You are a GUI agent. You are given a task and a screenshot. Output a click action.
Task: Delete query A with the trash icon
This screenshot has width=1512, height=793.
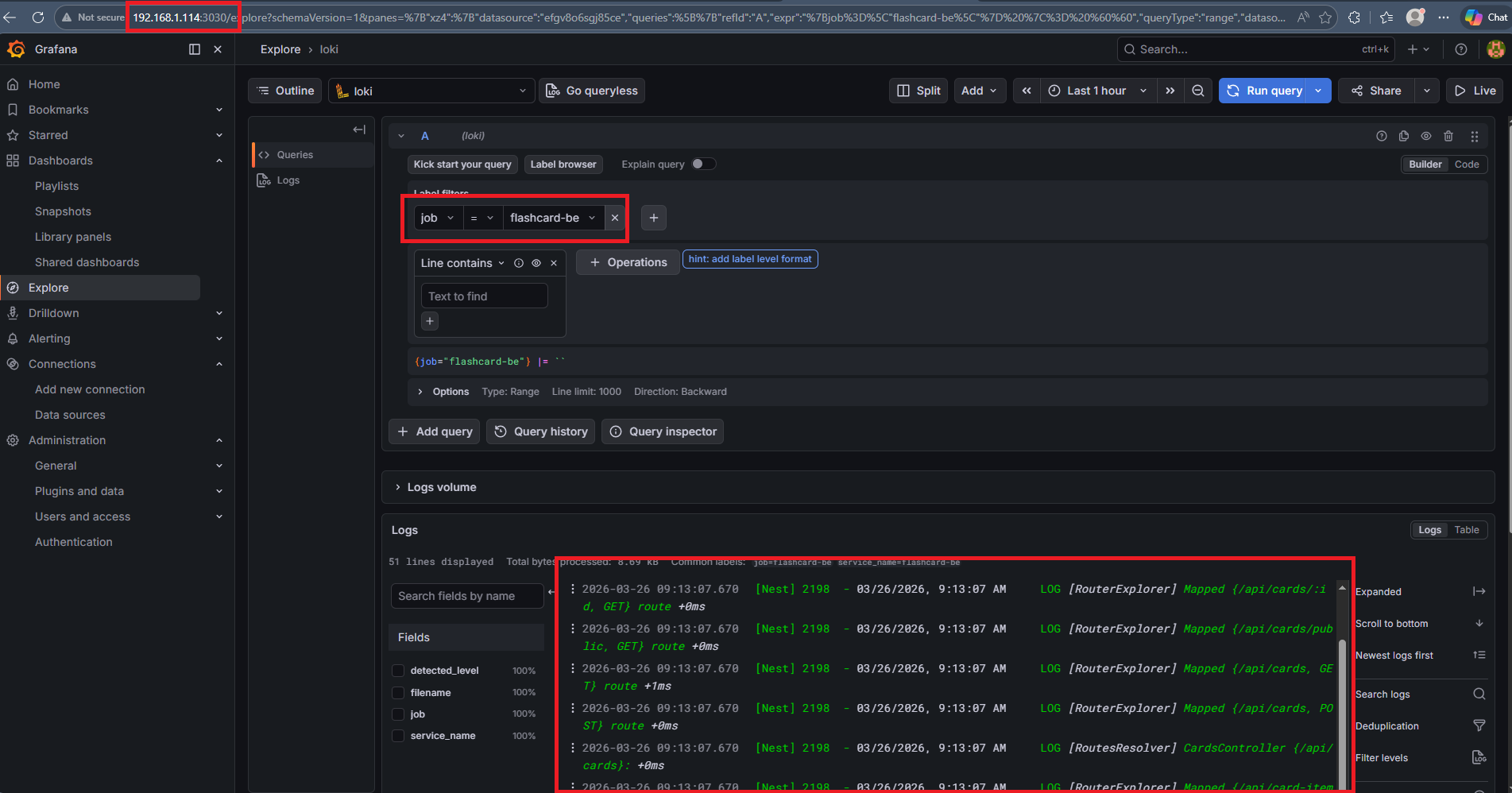tap(1448, 136)
